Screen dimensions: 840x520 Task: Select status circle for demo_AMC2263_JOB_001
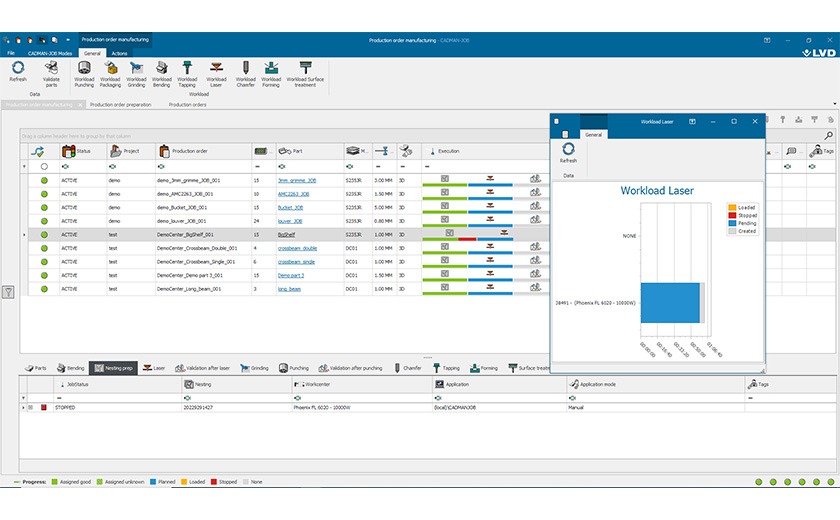tap(44, 194)
